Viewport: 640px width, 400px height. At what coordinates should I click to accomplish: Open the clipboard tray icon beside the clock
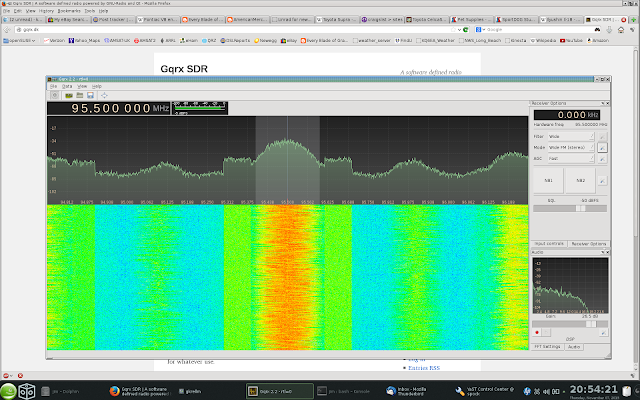click(627, 391)
